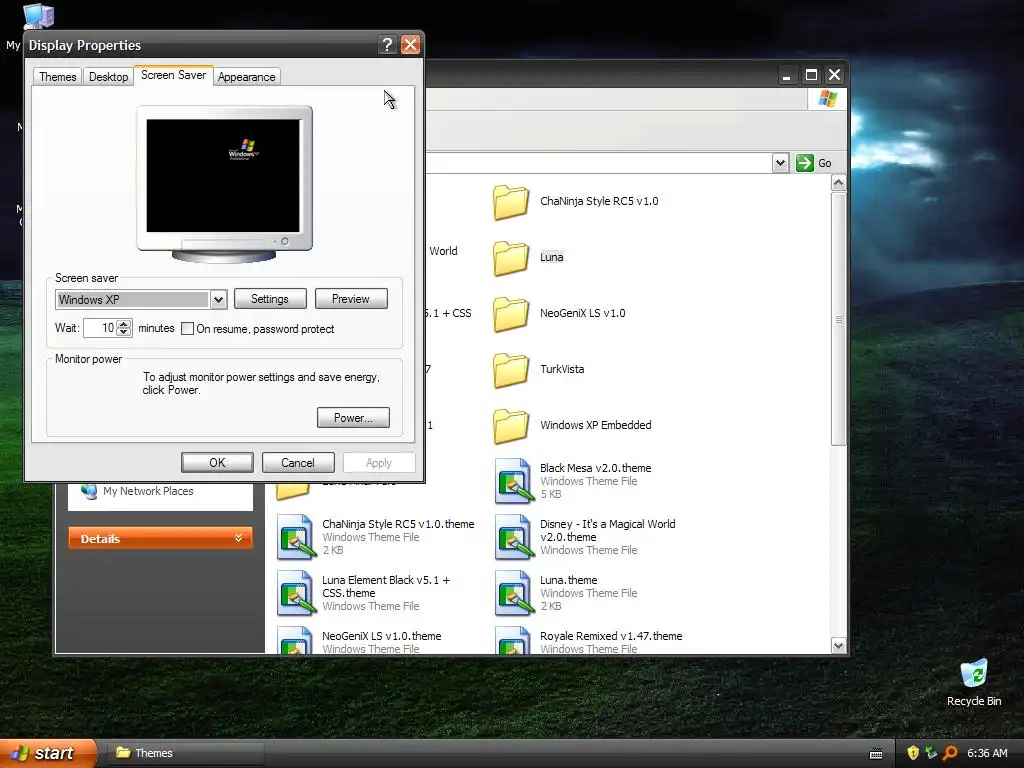The height and width of the screenshot is (768, 1024).
Task: Click OK in Display Properties
Action: tap(217, 462)
